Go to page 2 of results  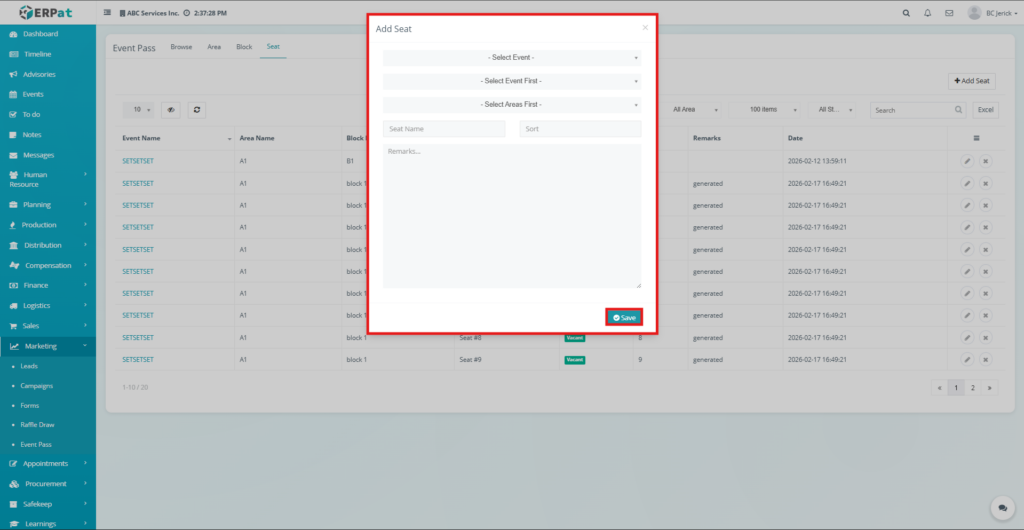pyautogui.click(x=972, y=388)
